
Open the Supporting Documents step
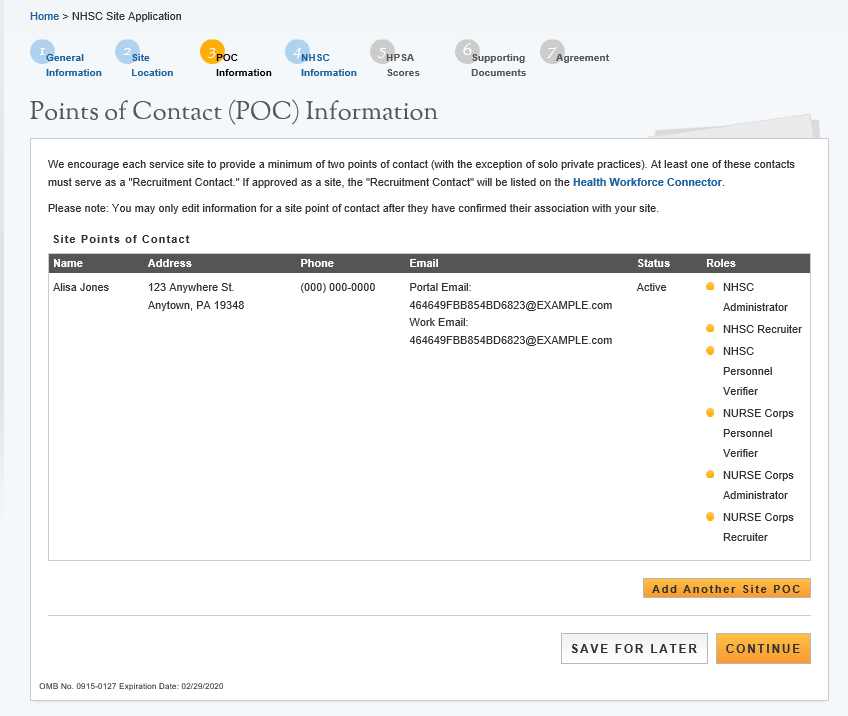[498, 65]
